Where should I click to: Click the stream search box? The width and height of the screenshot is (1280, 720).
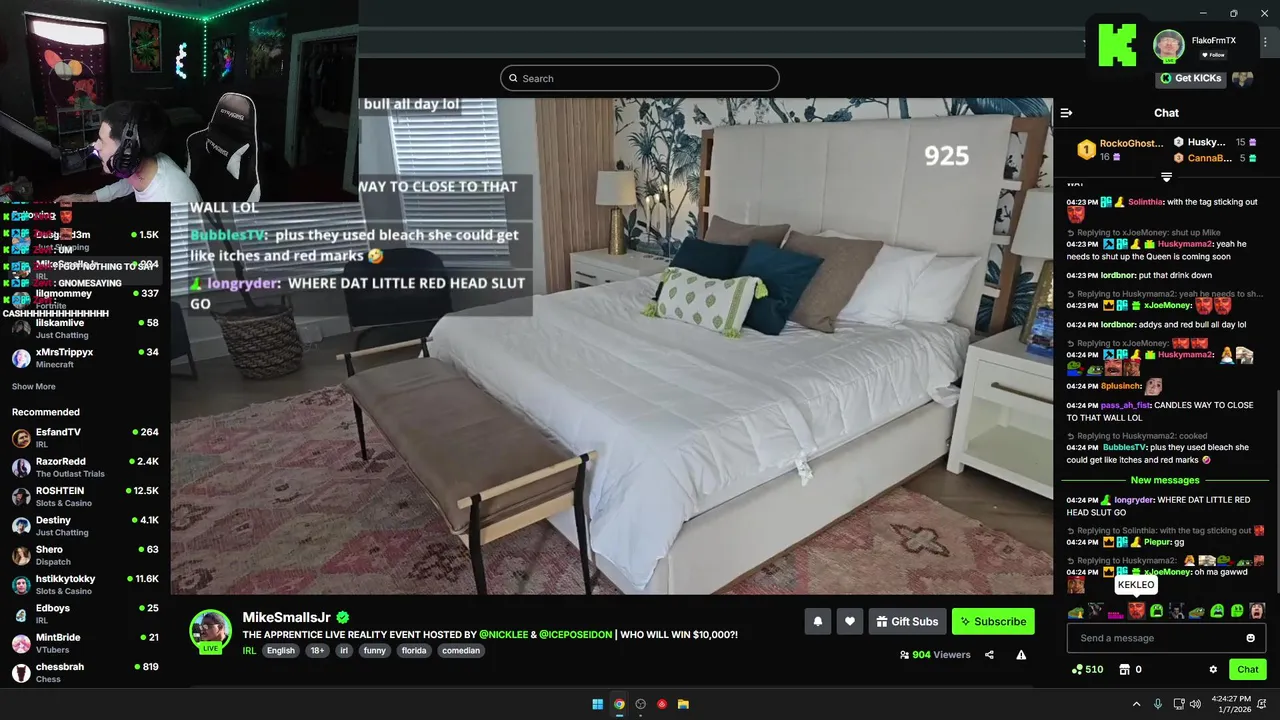pos(640,78)
